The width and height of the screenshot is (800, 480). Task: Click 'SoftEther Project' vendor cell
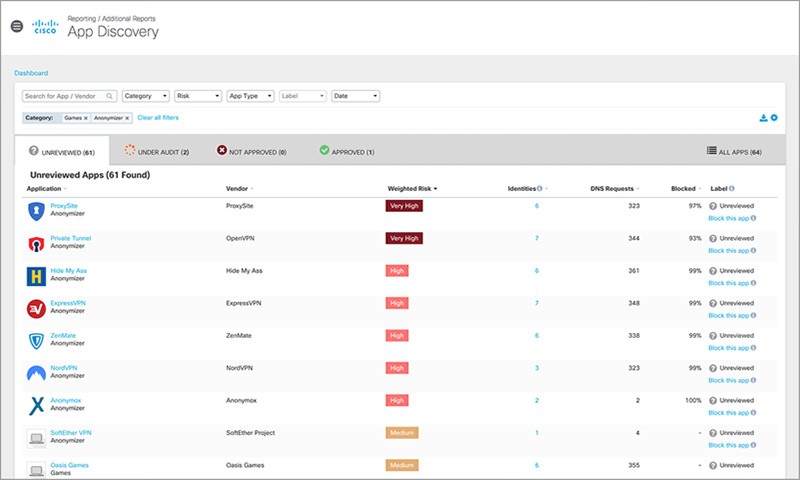pyautogui.click(x=251, y=433)
